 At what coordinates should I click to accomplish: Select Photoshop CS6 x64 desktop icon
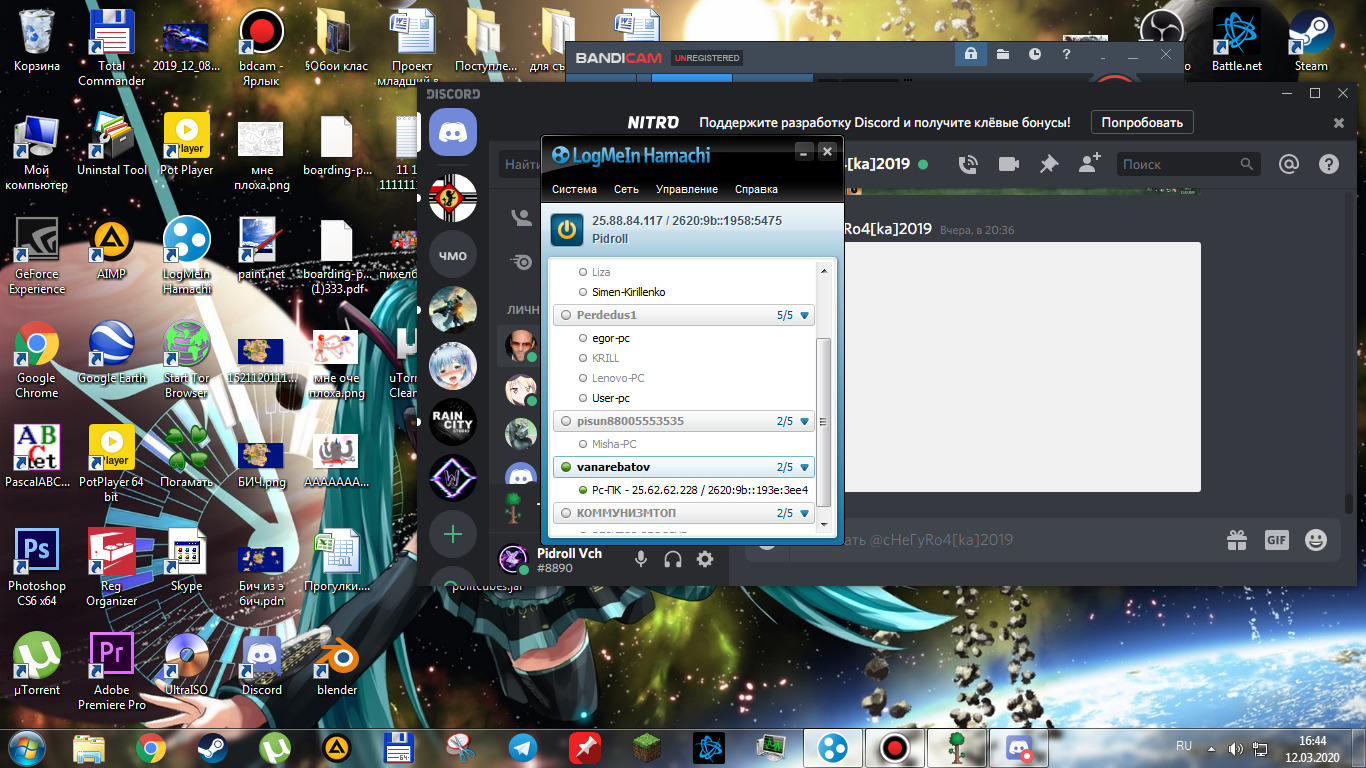(37, 568)
